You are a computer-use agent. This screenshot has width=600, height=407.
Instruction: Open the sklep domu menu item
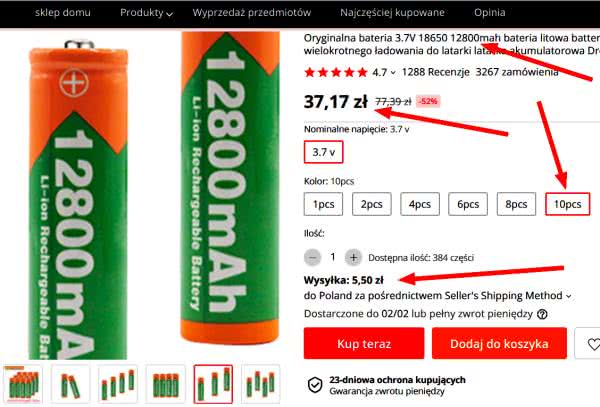63,13
